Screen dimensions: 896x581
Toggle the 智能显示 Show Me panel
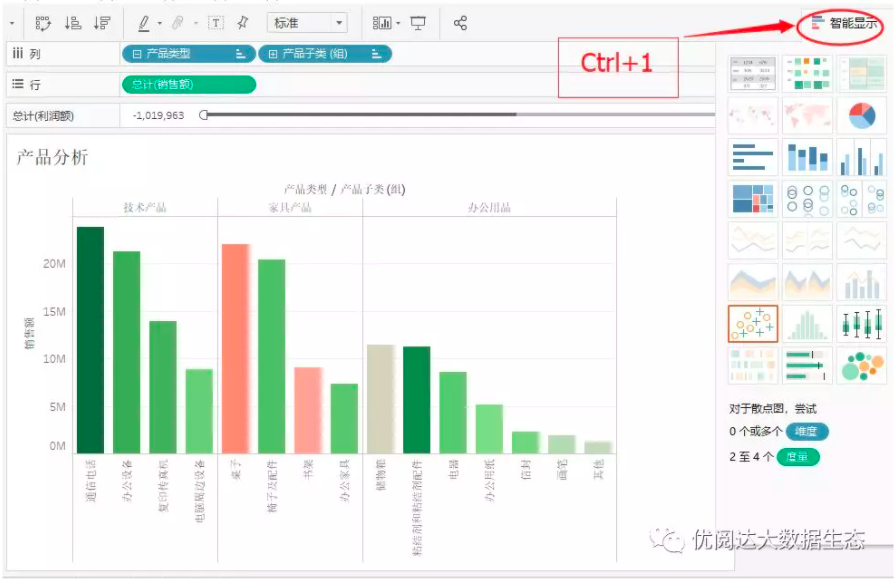[844, 23]
